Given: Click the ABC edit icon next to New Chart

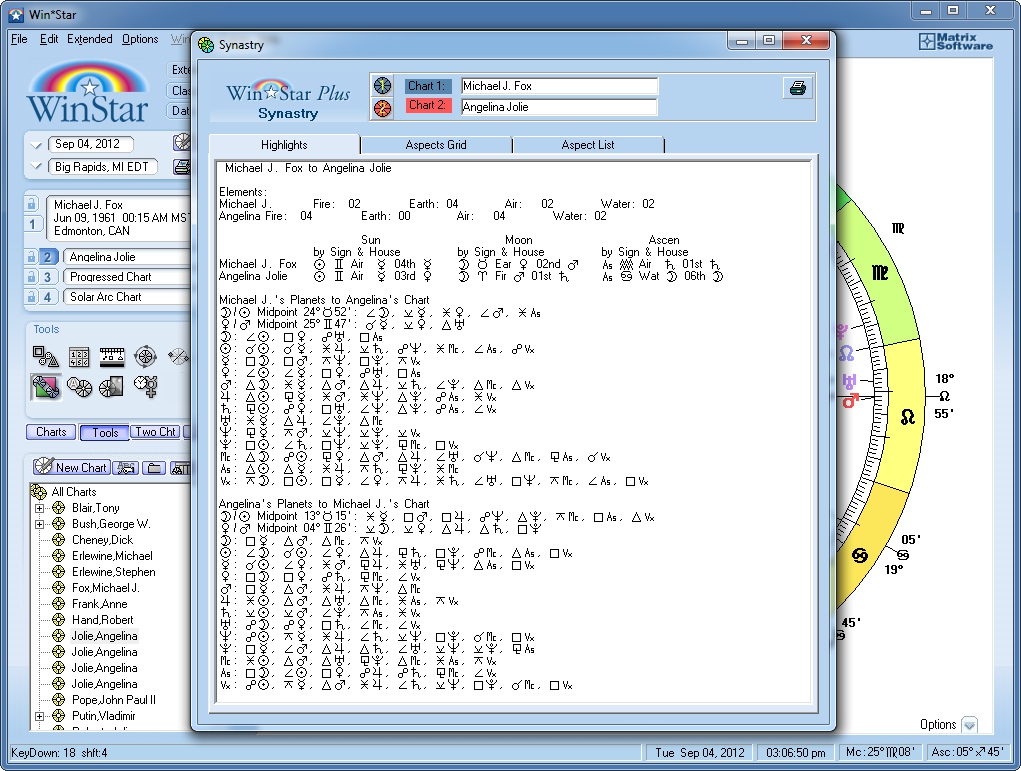Looking at the screenshot, I should (126, 468).
